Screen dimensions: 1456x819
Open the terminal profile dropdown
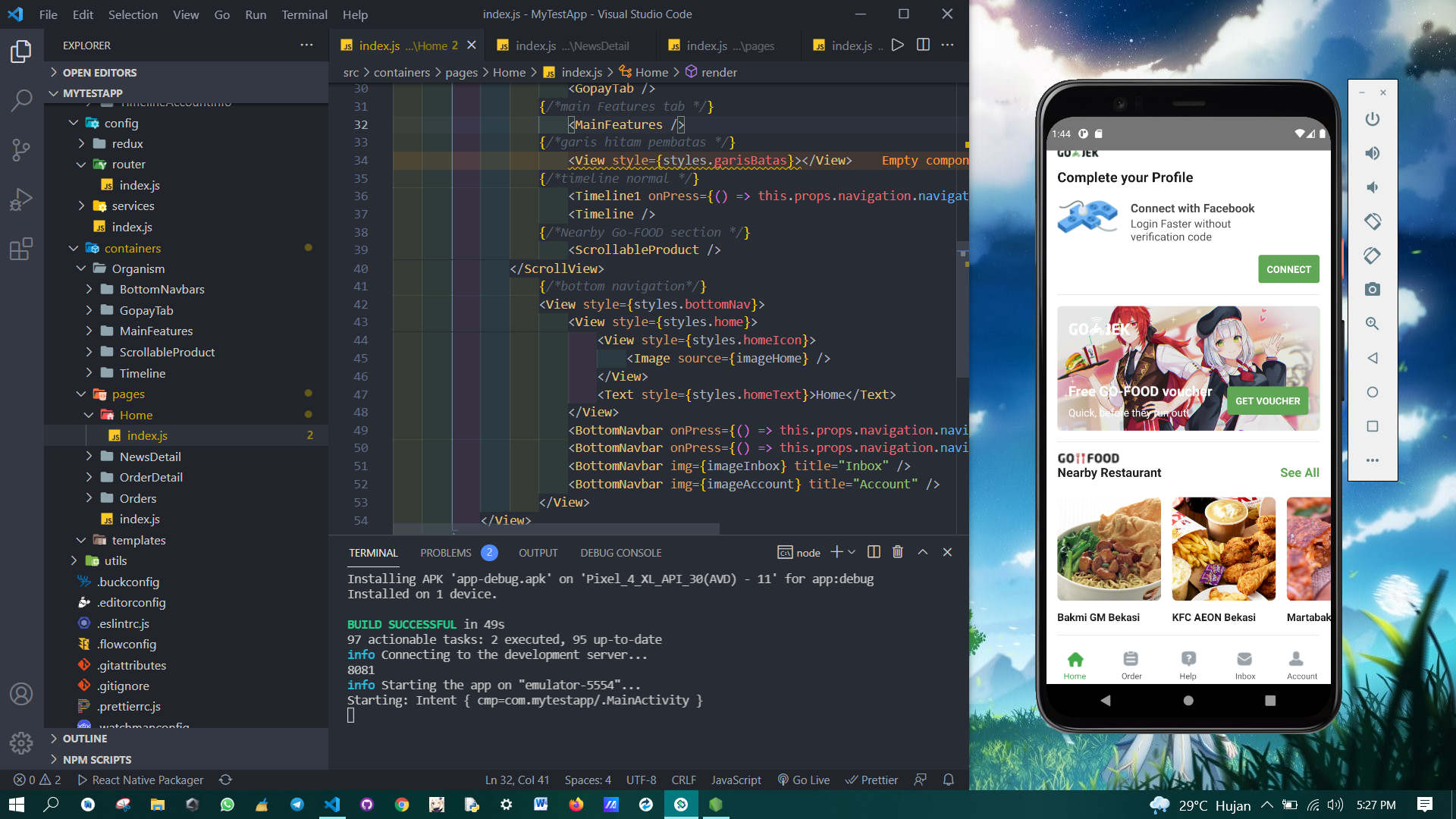[851, 552]
